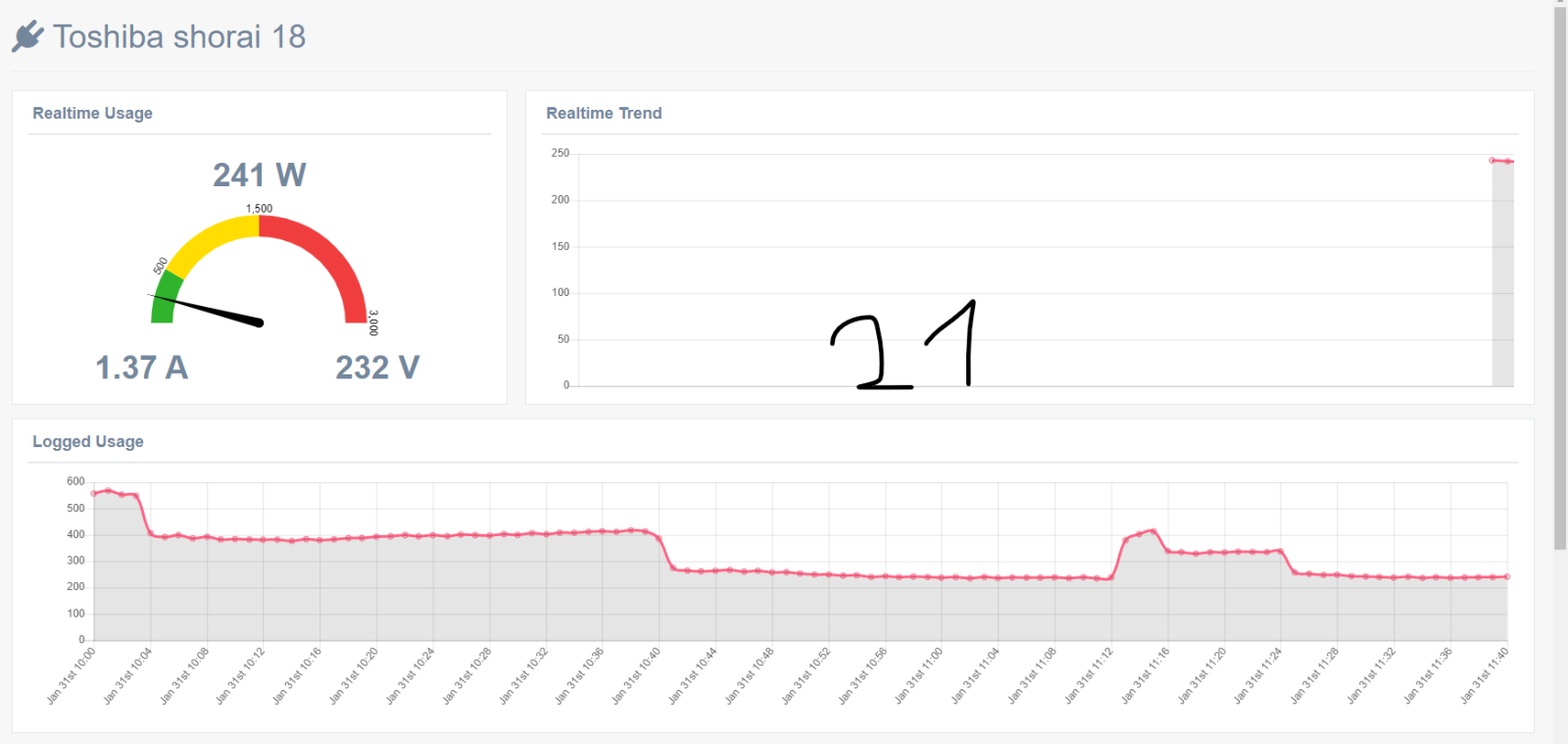The image size is (1568, 744).
Task: Click the "250" axis label in Realtime Trend
Action: point(561,153)
